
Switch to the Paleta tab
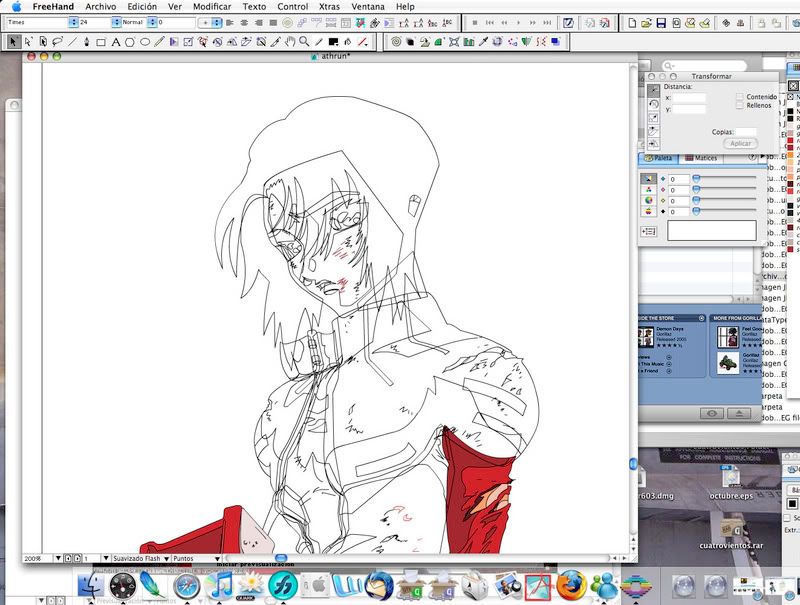[659, 158]
